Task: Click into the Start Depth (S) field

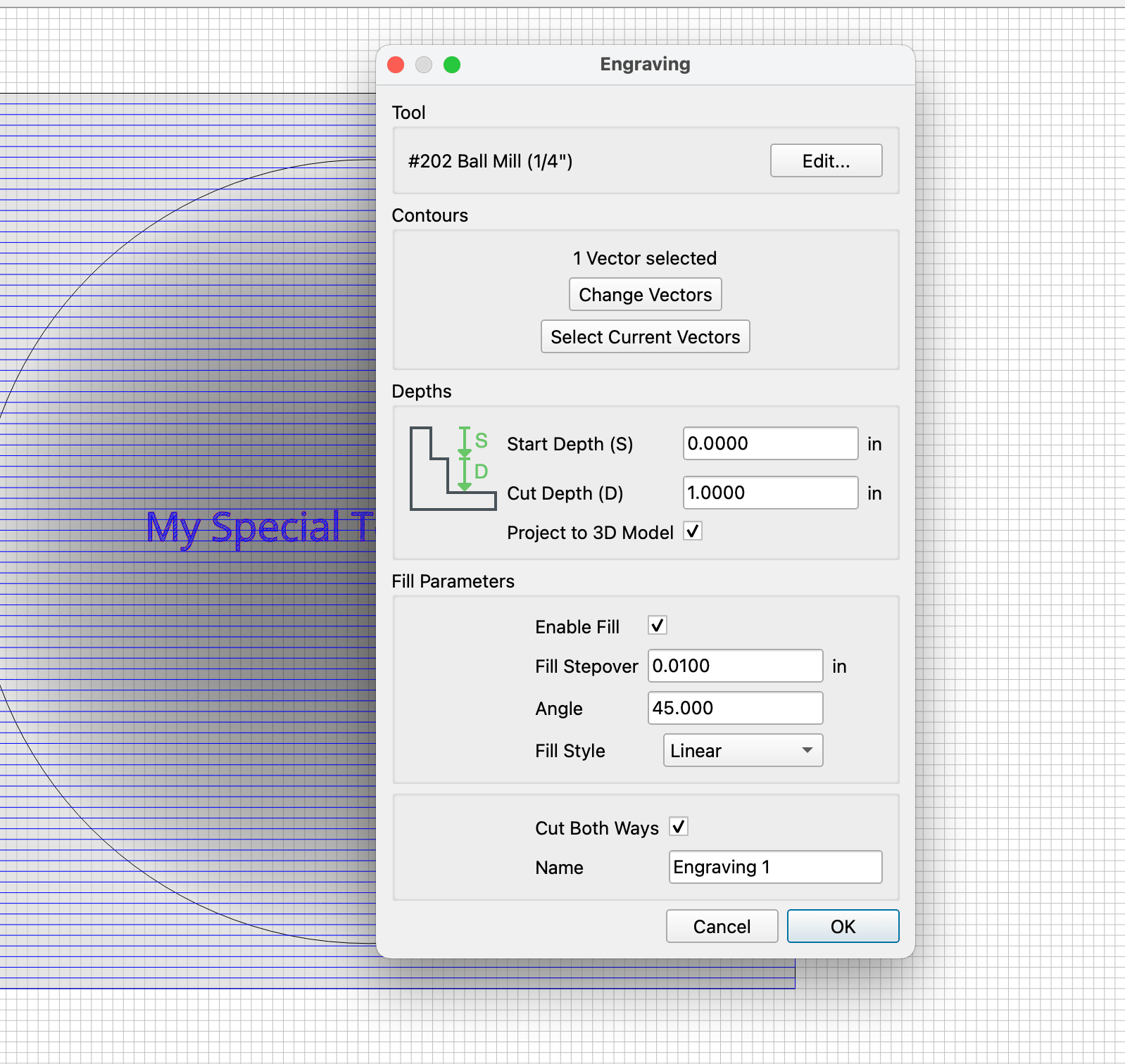Action: point(770,443)
